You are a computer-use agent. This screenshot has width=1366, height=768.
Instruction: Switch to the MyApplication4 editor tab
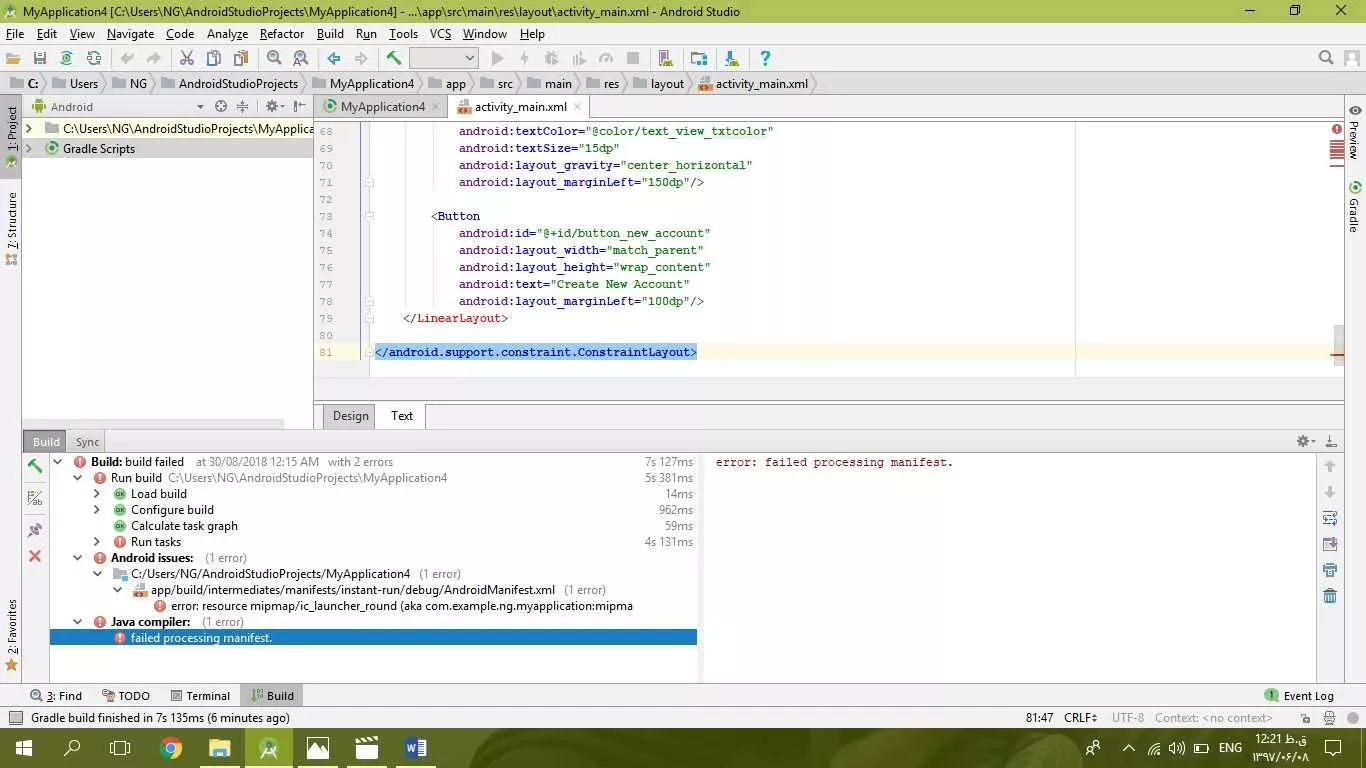coord(382,107)
